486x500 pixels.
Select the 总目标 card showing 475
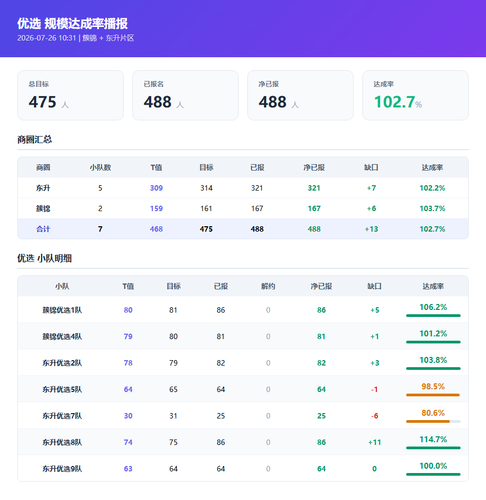(70, 95)
